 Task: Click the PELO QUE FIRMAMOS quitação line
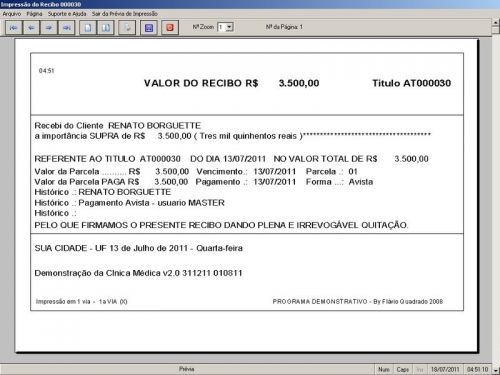coord(221,225)
